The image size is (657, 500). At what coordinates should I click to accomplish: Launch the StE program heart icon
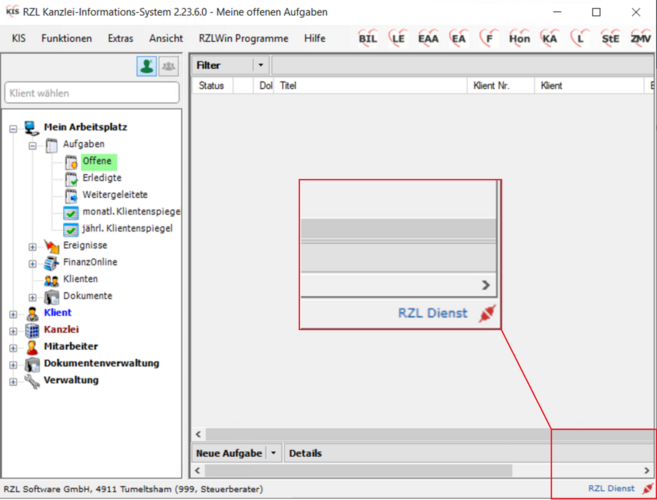point(610,38)
